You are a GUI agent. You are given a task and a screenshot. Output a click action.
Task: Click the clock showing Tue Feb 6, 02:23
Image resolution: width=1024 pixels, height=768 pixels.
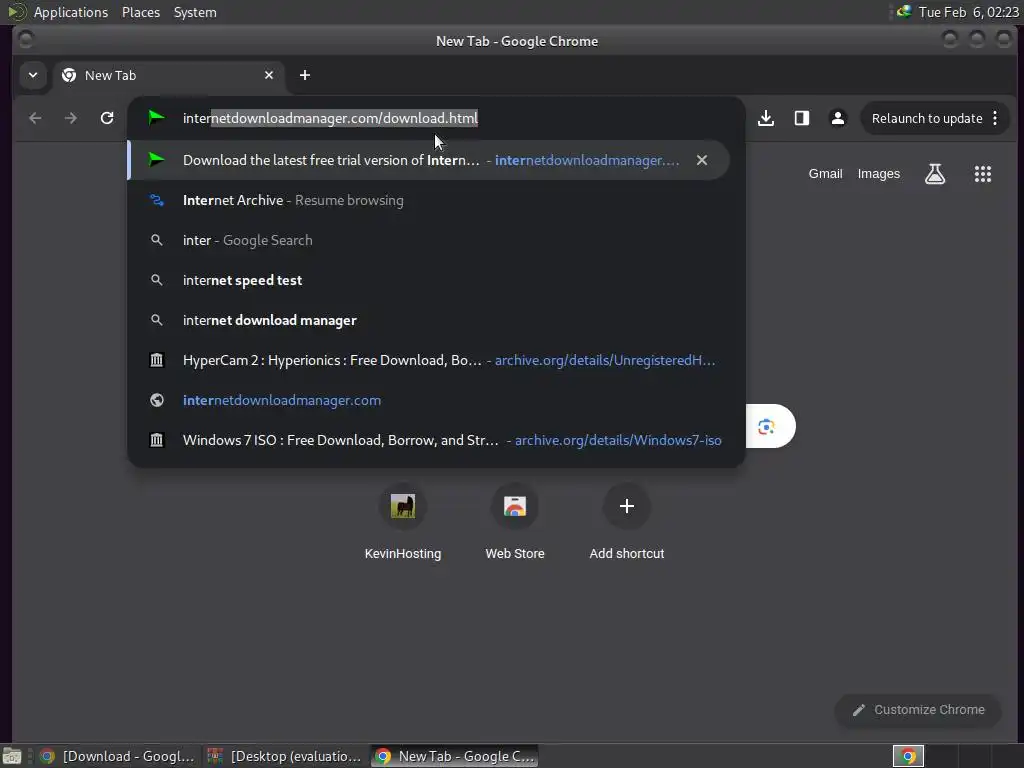(x=968, y=12)
